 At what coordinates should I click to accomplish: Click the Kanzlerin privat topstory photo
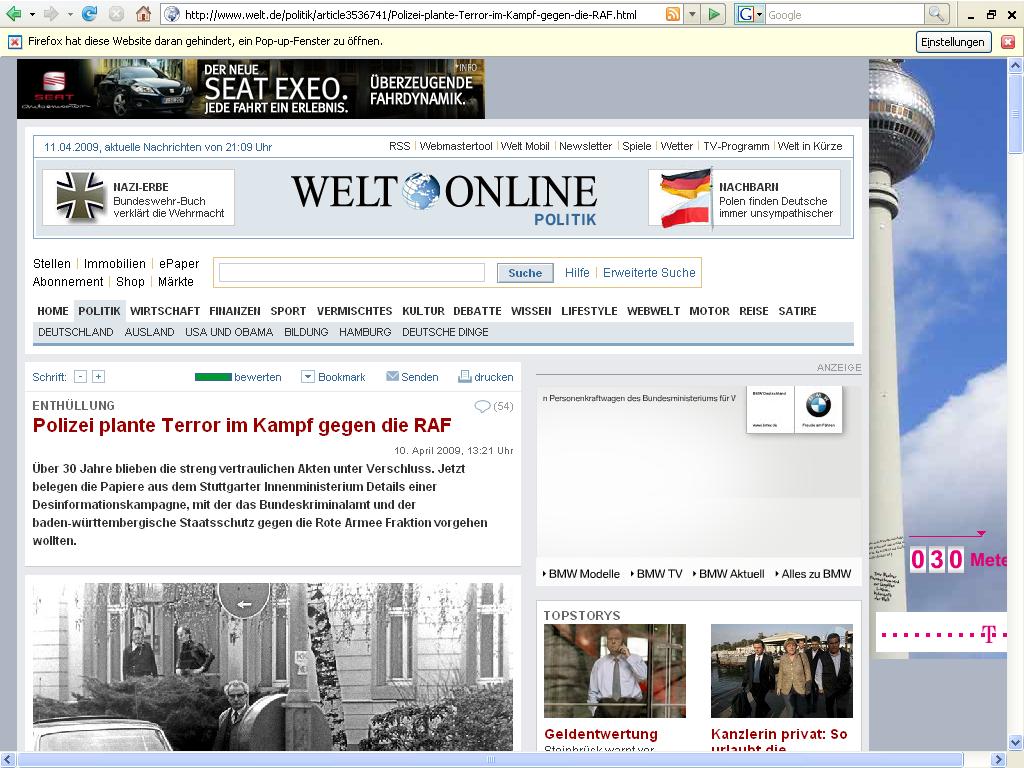point(782,671)
